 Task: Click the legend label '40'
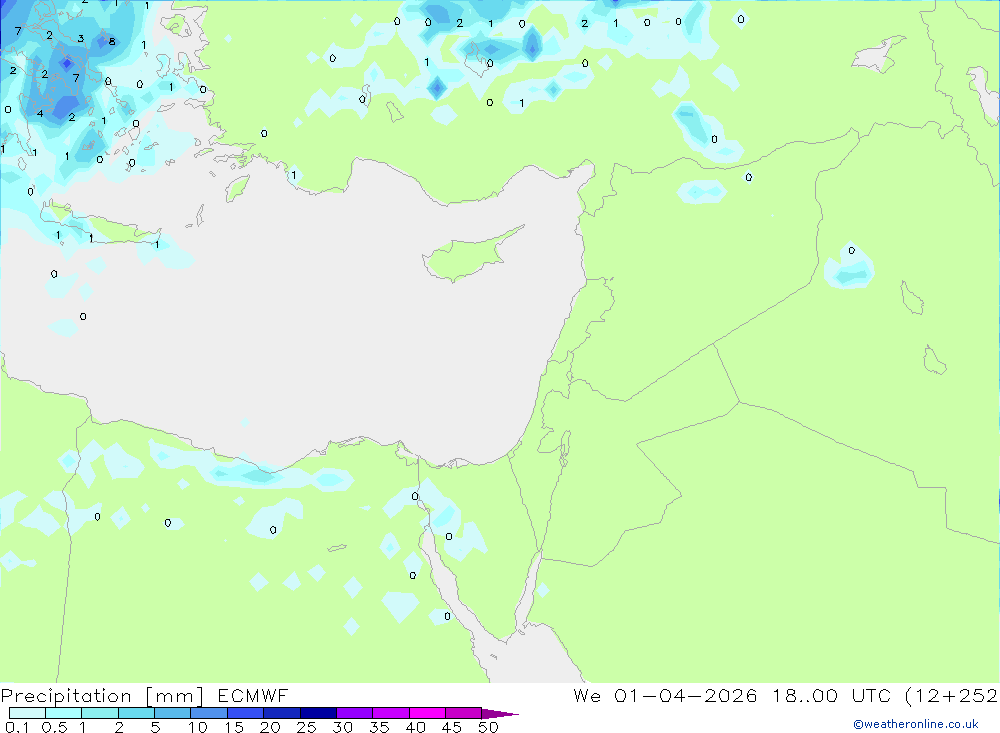(x=415, y=727)
